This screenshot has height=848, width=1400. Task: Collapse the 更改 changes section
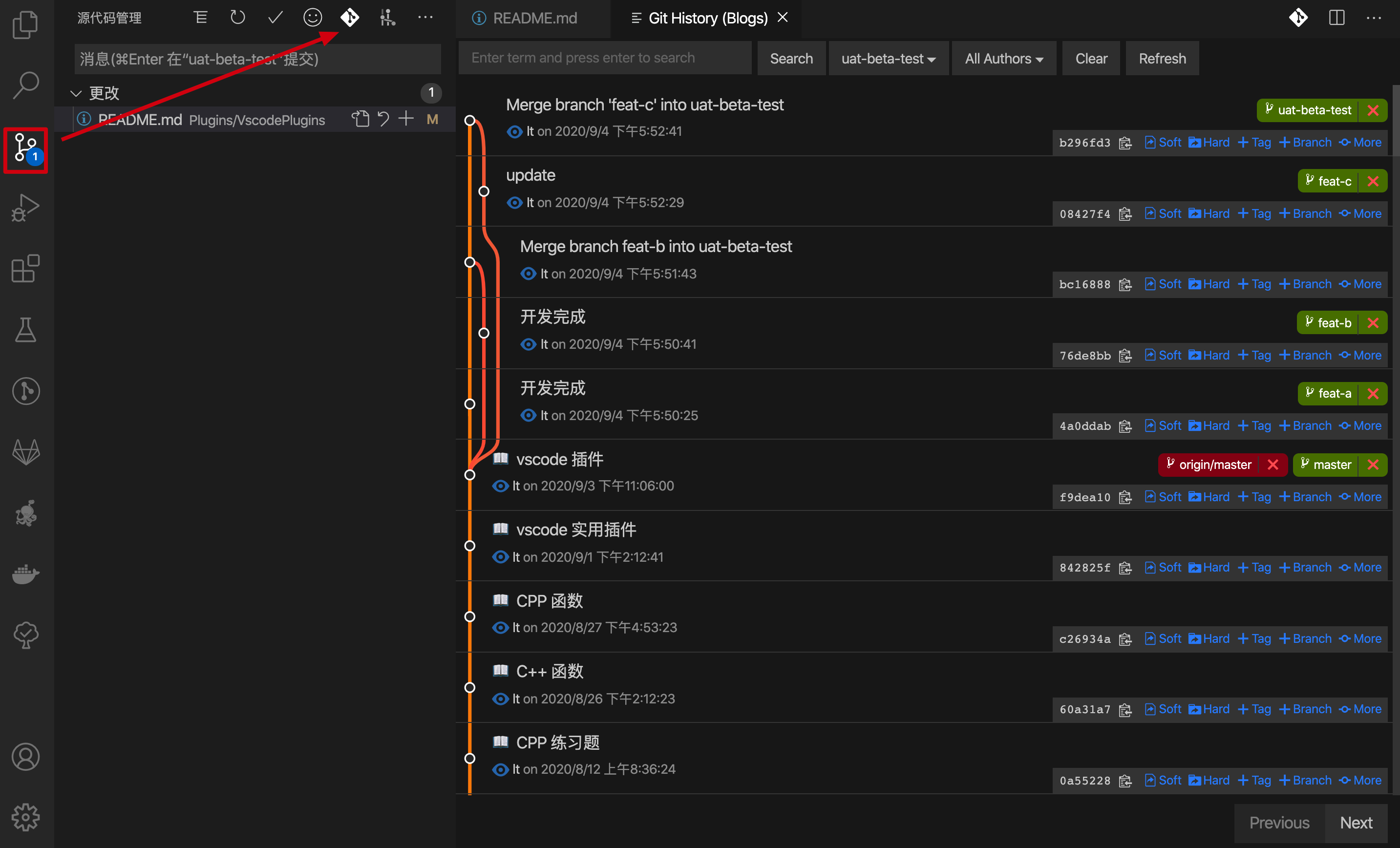point(76,93)
